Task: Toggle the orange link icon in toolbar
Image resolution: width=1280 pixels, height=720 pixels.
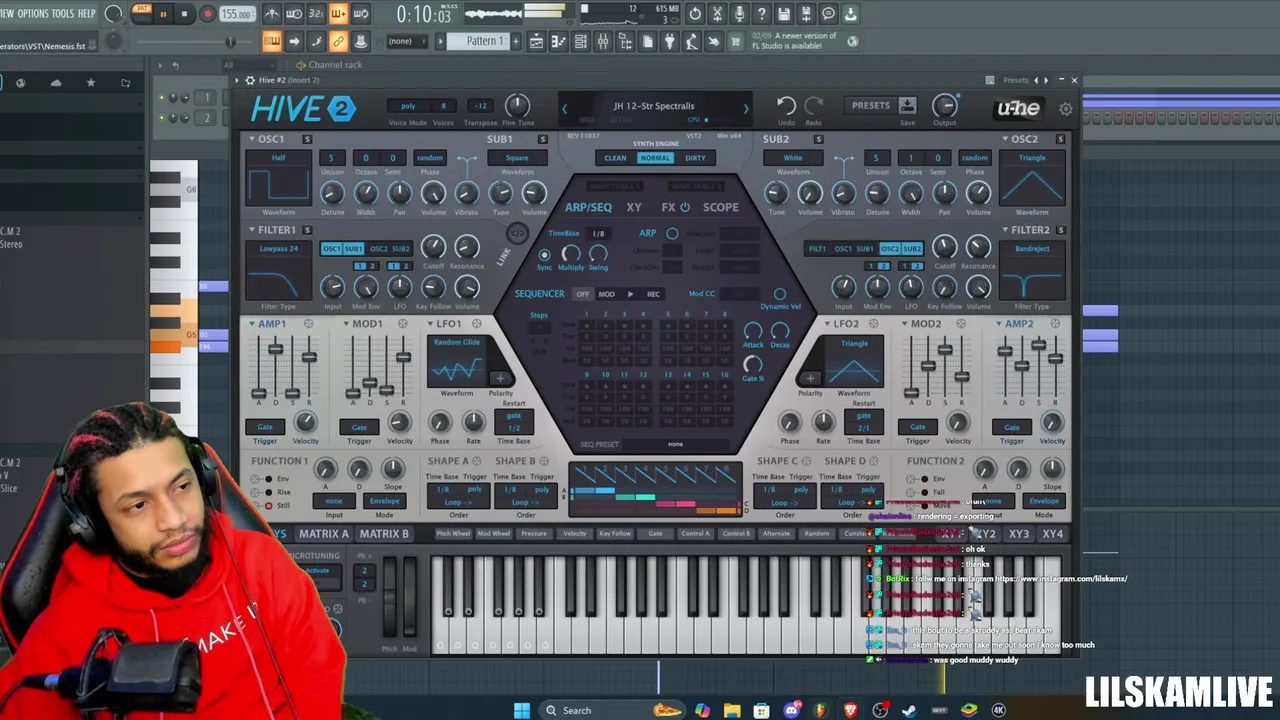Action: 338,41
